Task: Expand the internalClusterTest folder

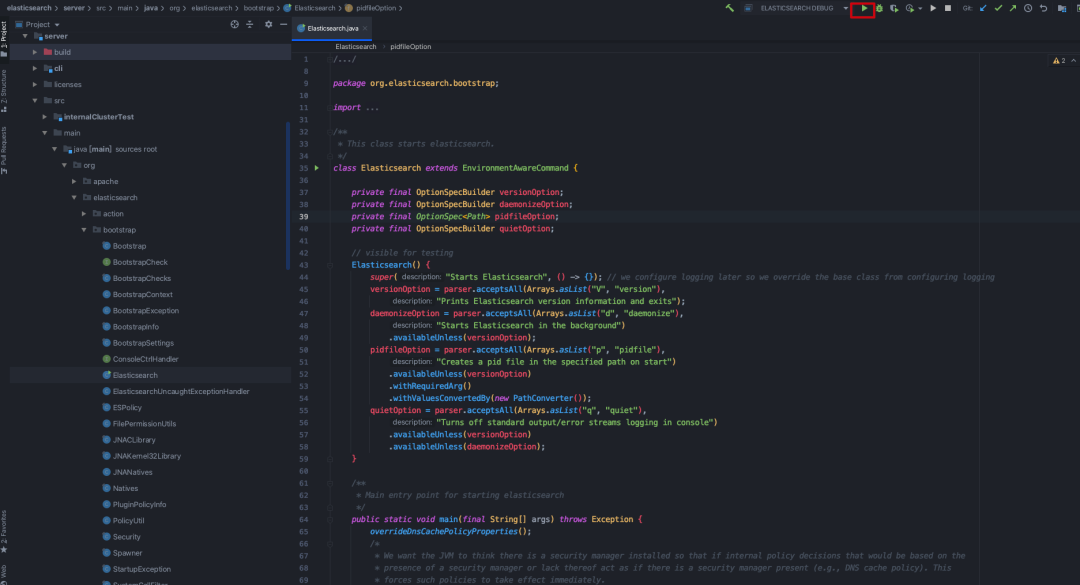Action: (45, 117)
